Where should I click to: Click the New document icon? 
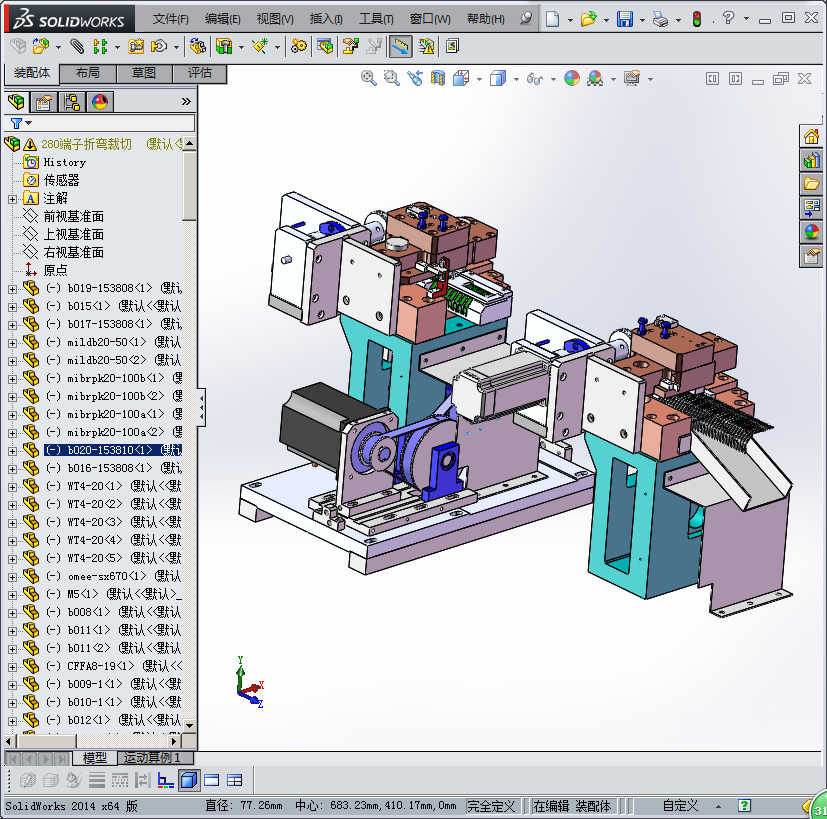click(x=552, y=19)
